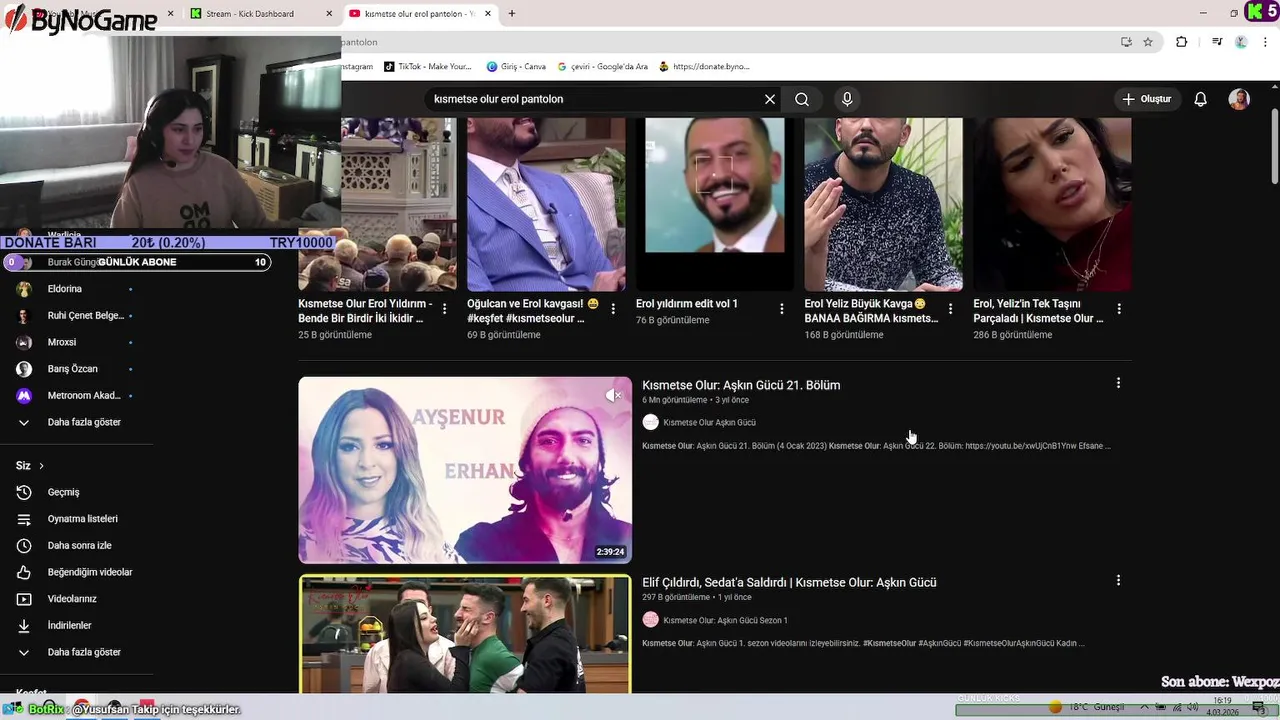
Task: Unmute the preview on Aşkın Gücü 21 thumbnail
Action: click(613, 396)
